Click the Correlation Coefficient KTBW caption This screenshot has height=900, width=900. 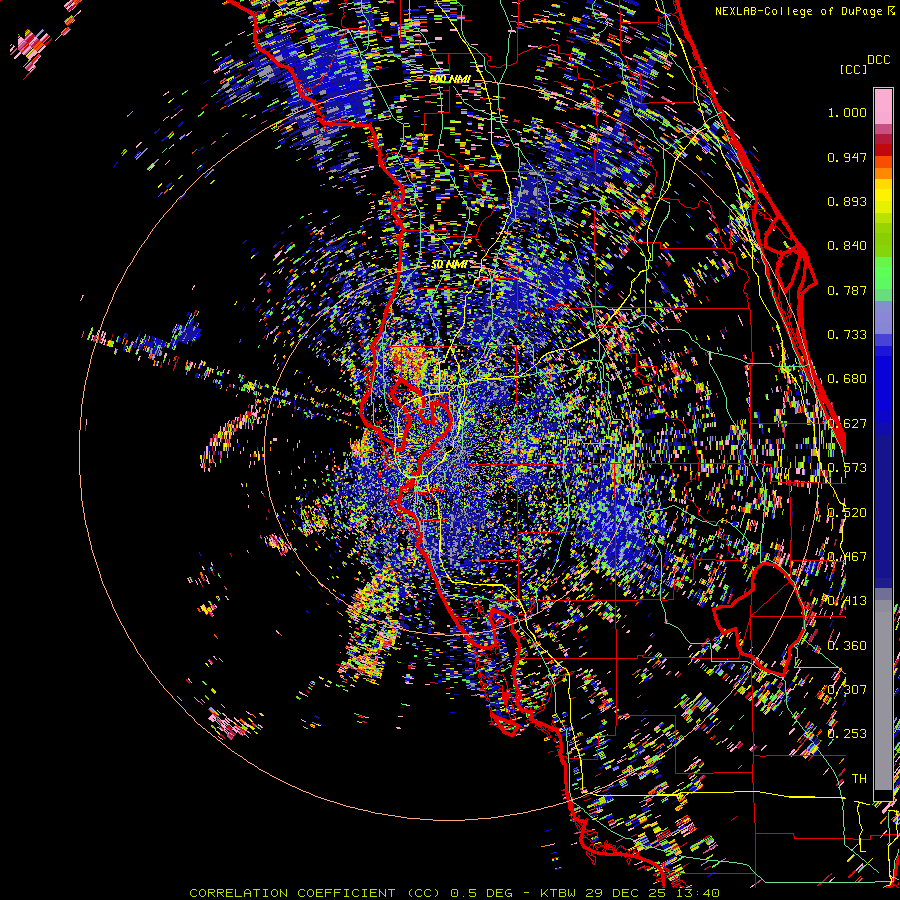coord(455,893)
